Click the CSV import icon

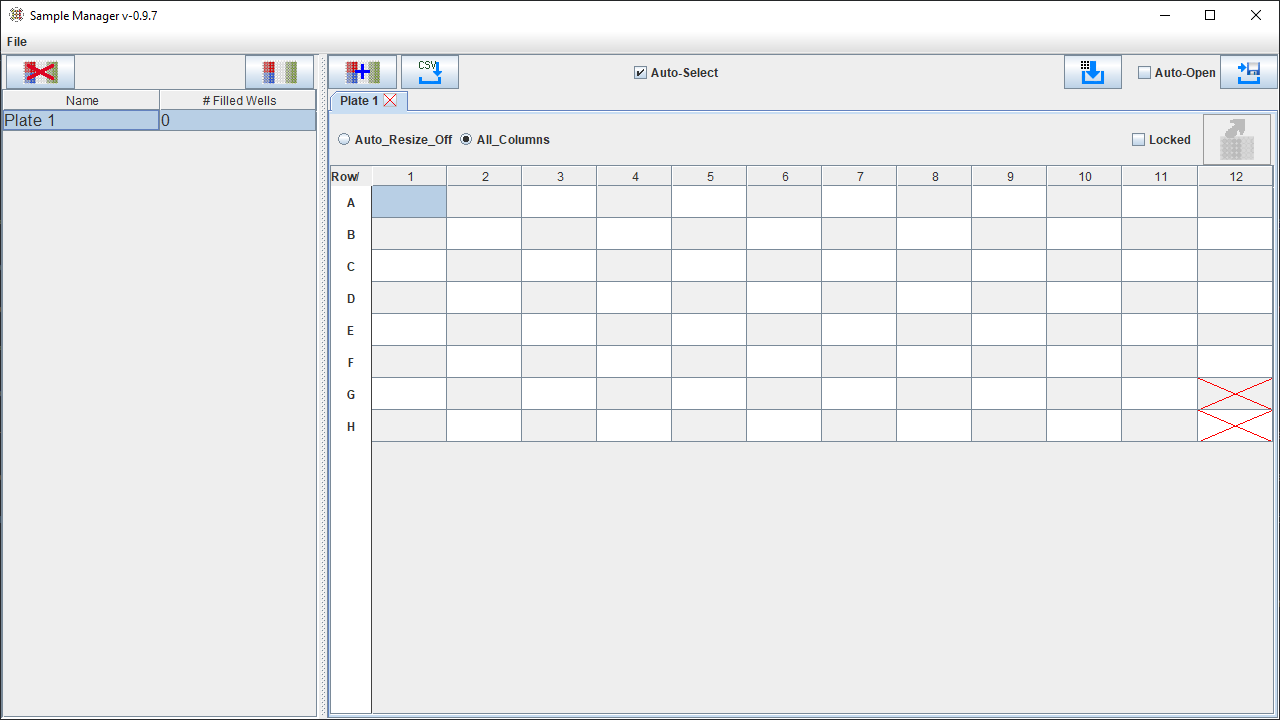pyautogui.click(x=430, y=72)
